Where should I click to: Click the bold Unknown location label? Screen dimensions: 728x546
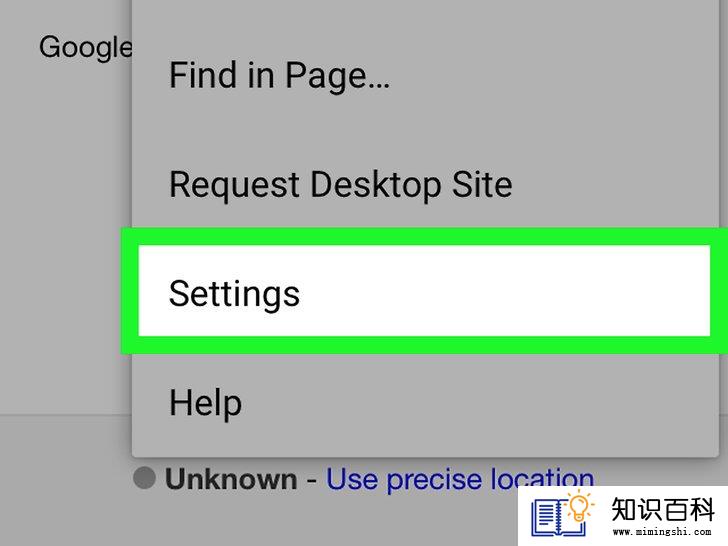click(x=231, y=479)
